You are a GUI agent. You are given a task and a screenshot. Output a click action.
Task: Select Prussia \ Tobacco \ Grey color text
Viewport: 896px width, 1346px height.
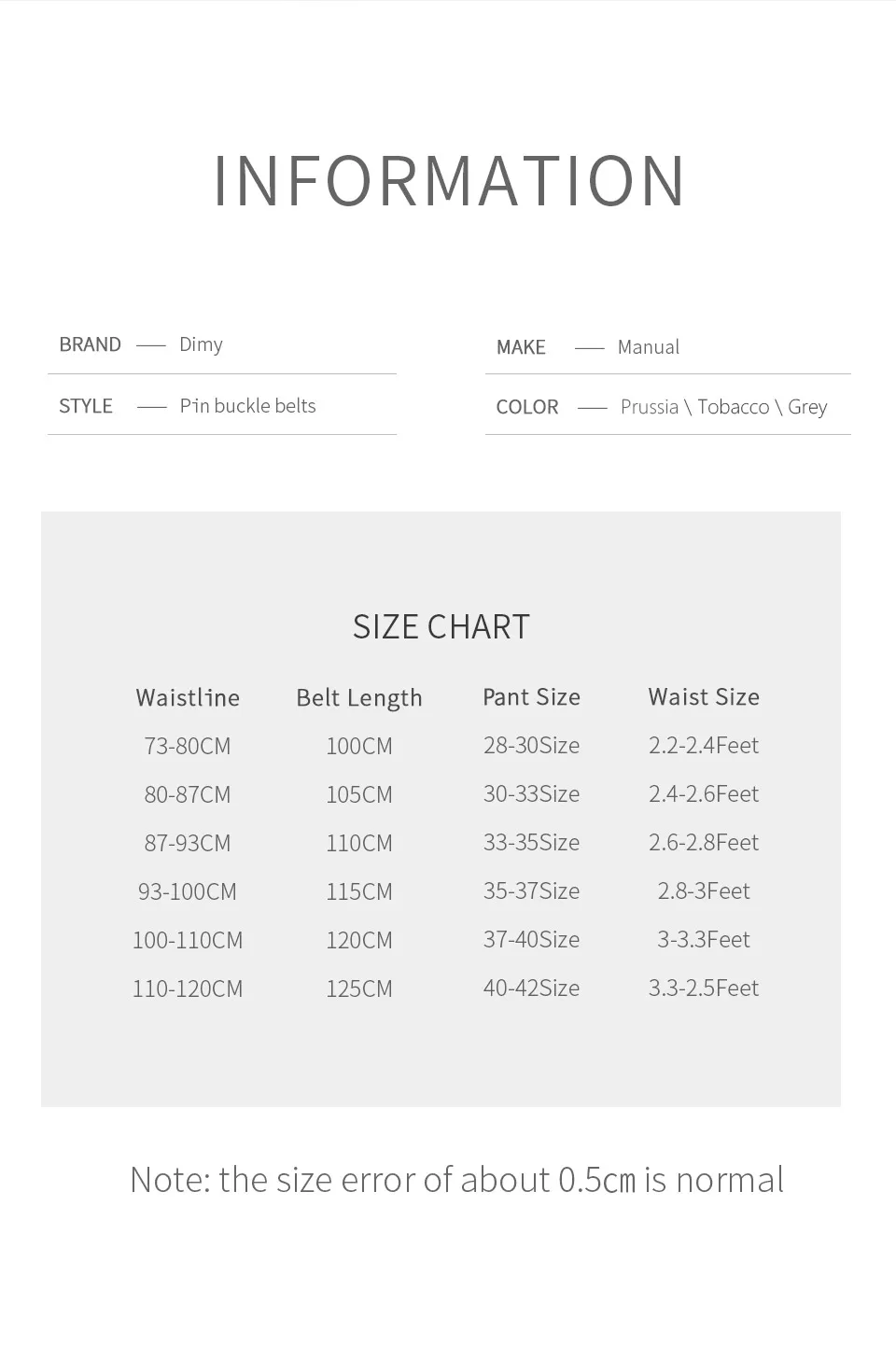723,407
